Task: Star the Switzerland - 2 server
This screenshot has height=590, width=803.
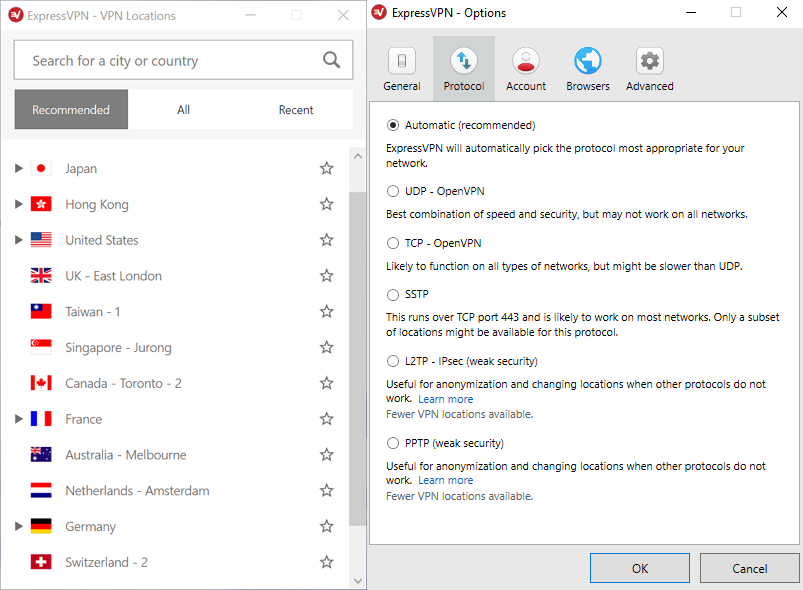Action: click(326, 562)
